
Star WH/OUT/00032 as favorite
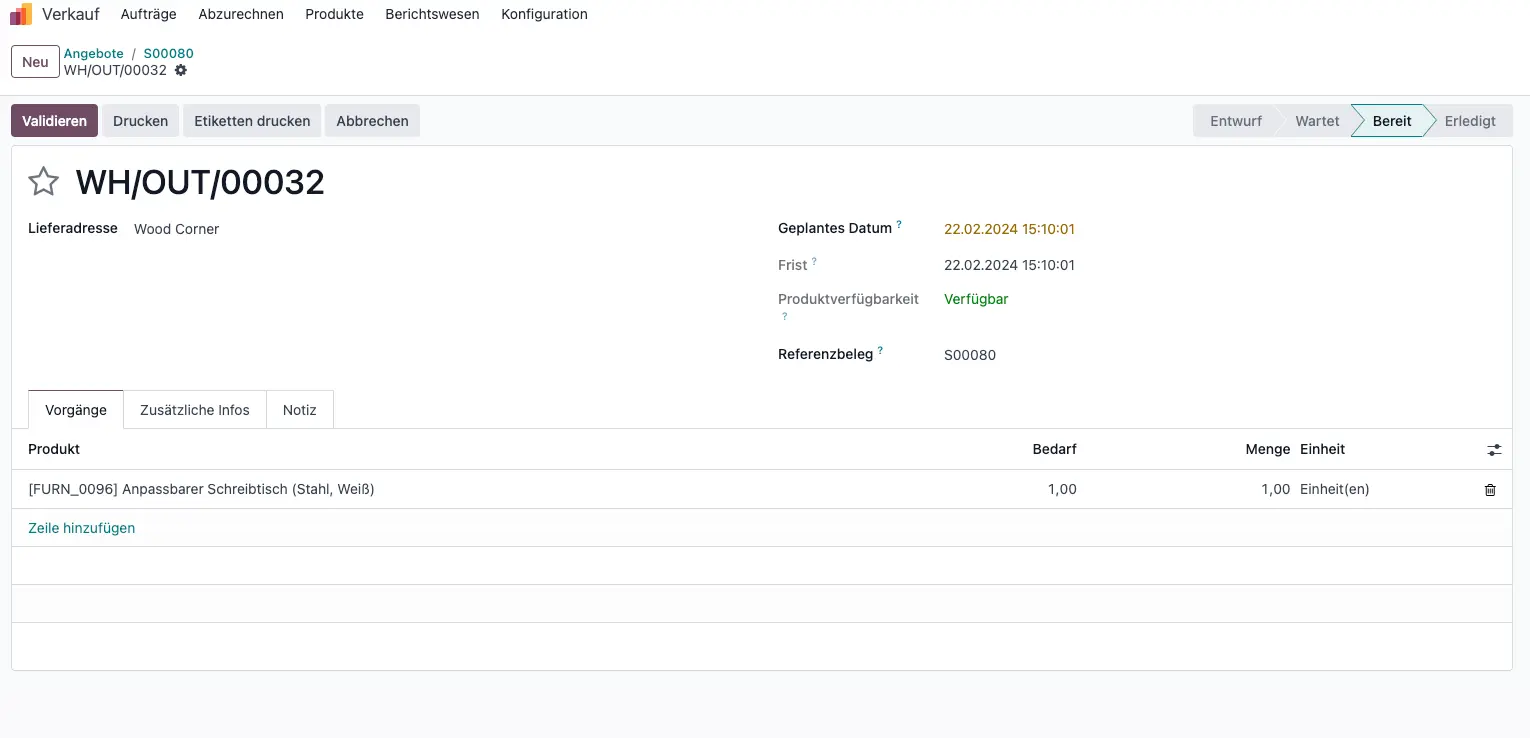[43, 182]
